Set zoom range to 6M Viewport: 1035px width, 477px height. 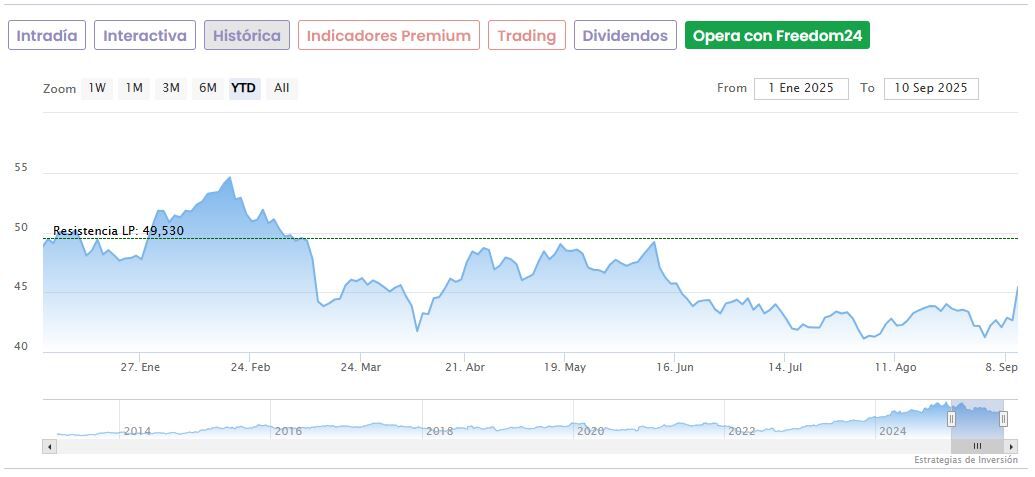pos(208,88)
